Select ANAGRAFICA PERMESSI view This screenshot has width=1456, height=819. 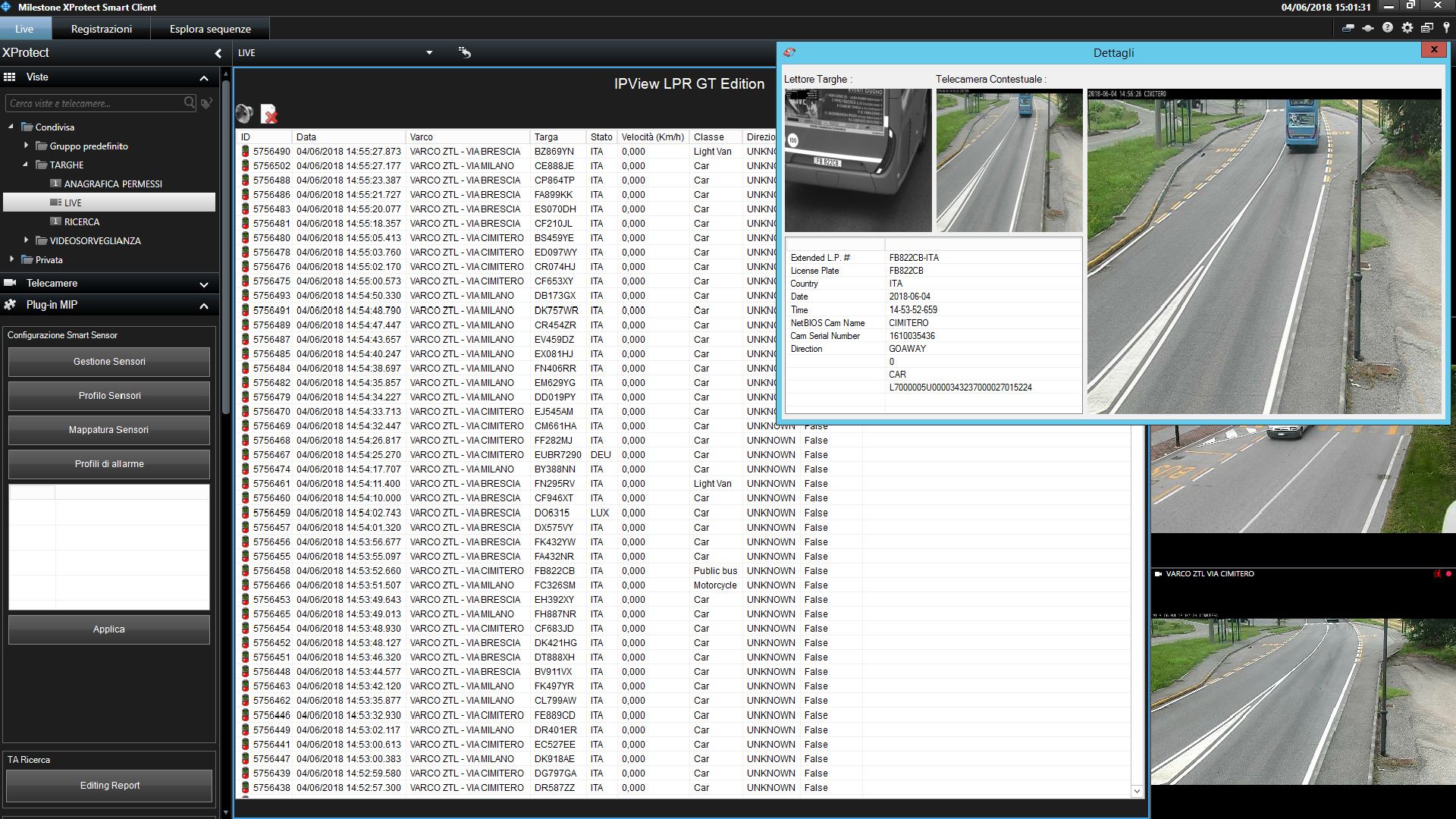click(x=113, y=184)
